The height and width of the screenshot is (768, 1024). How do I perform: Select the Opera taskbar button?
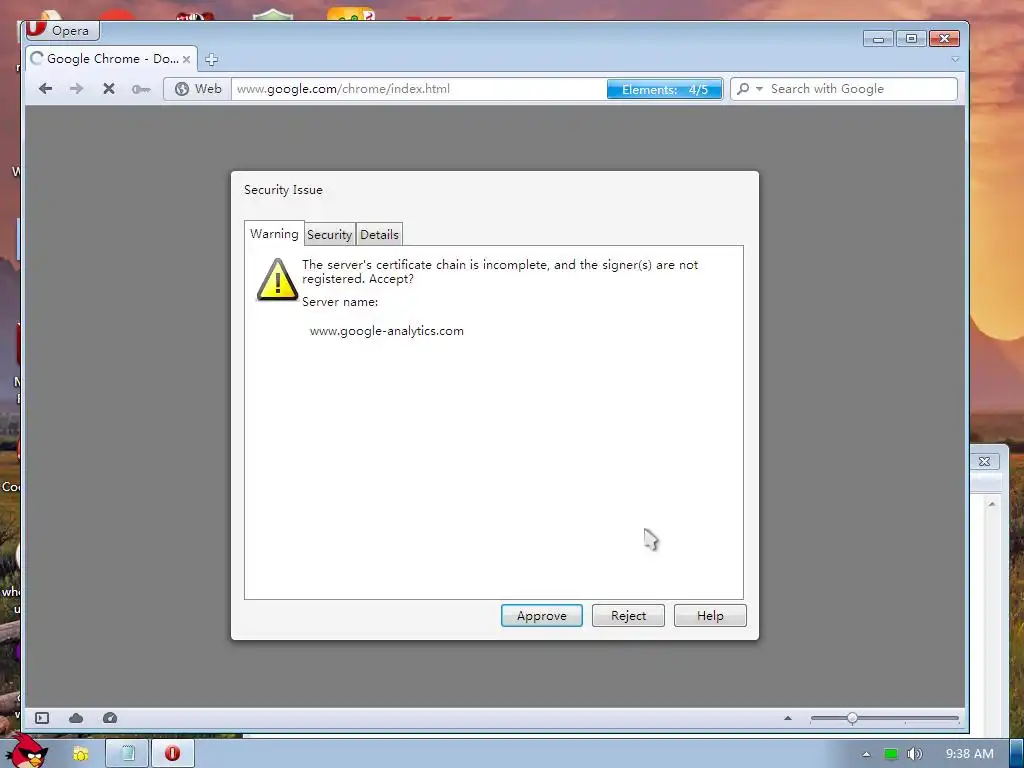pyautogui.click(x=172, y=754)
